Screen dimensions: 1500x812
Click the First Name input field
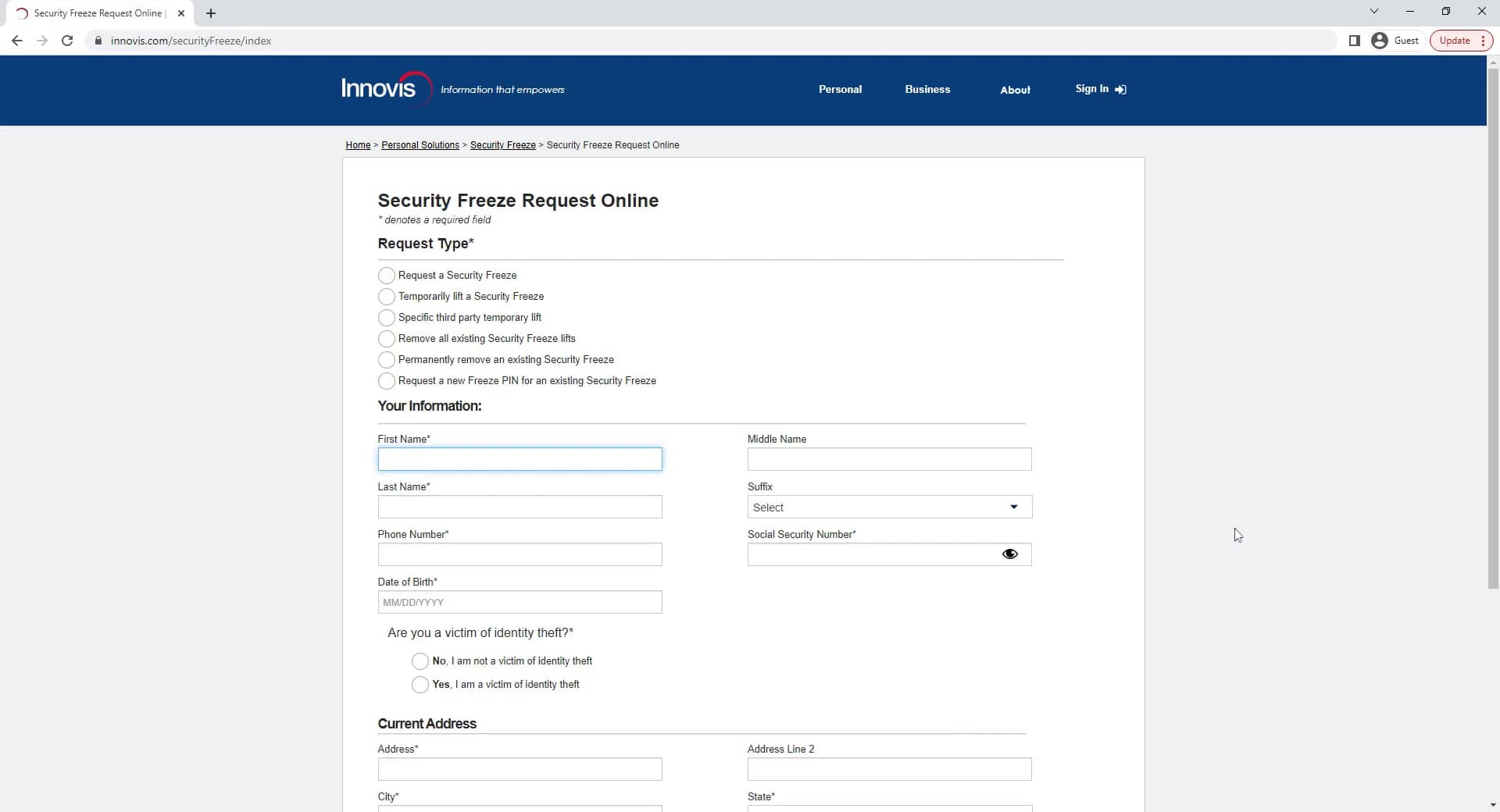520,459
